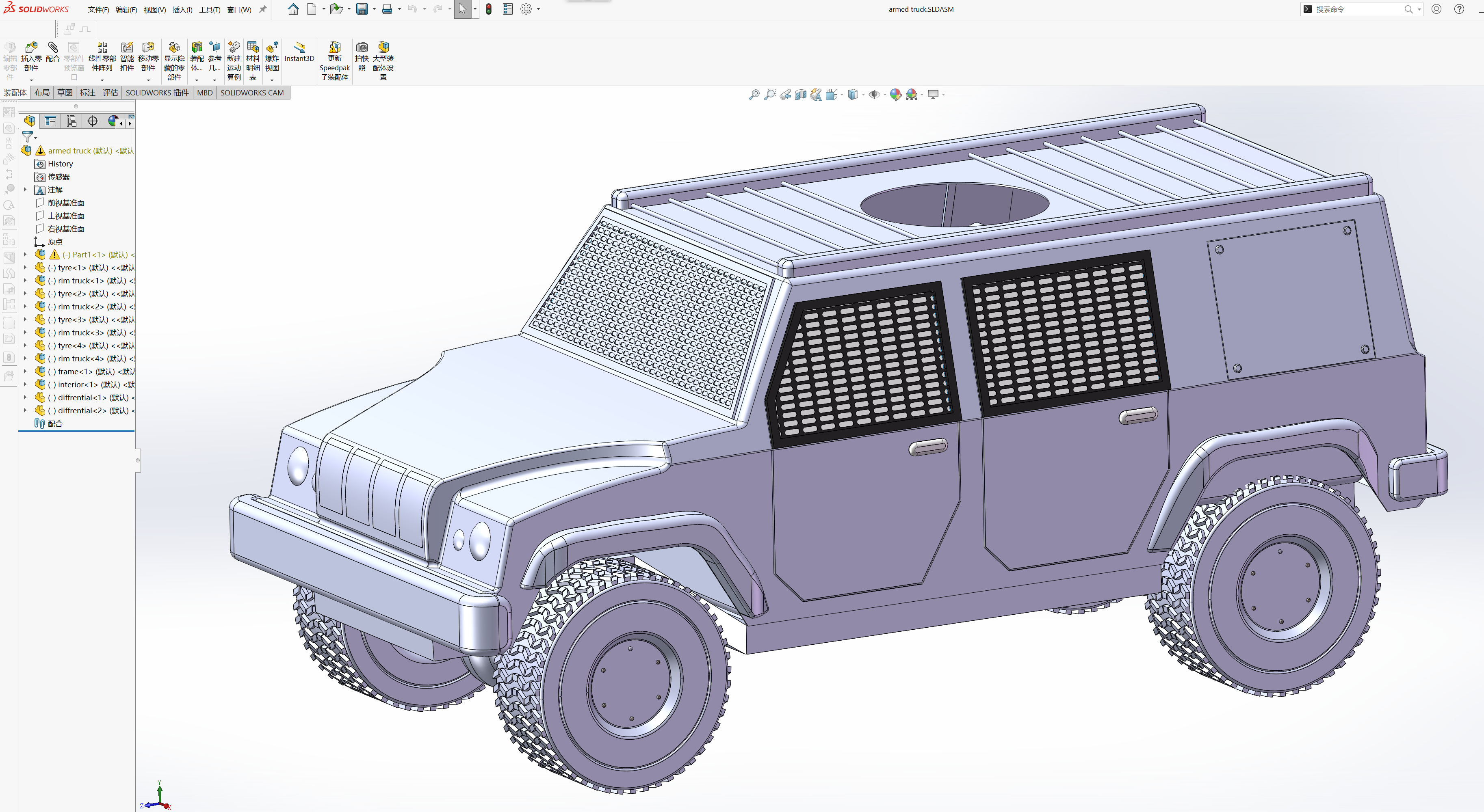Expand the Part1<1> tree node
The height and width of the screenshot is (812, 1484).
coord(25,255)
